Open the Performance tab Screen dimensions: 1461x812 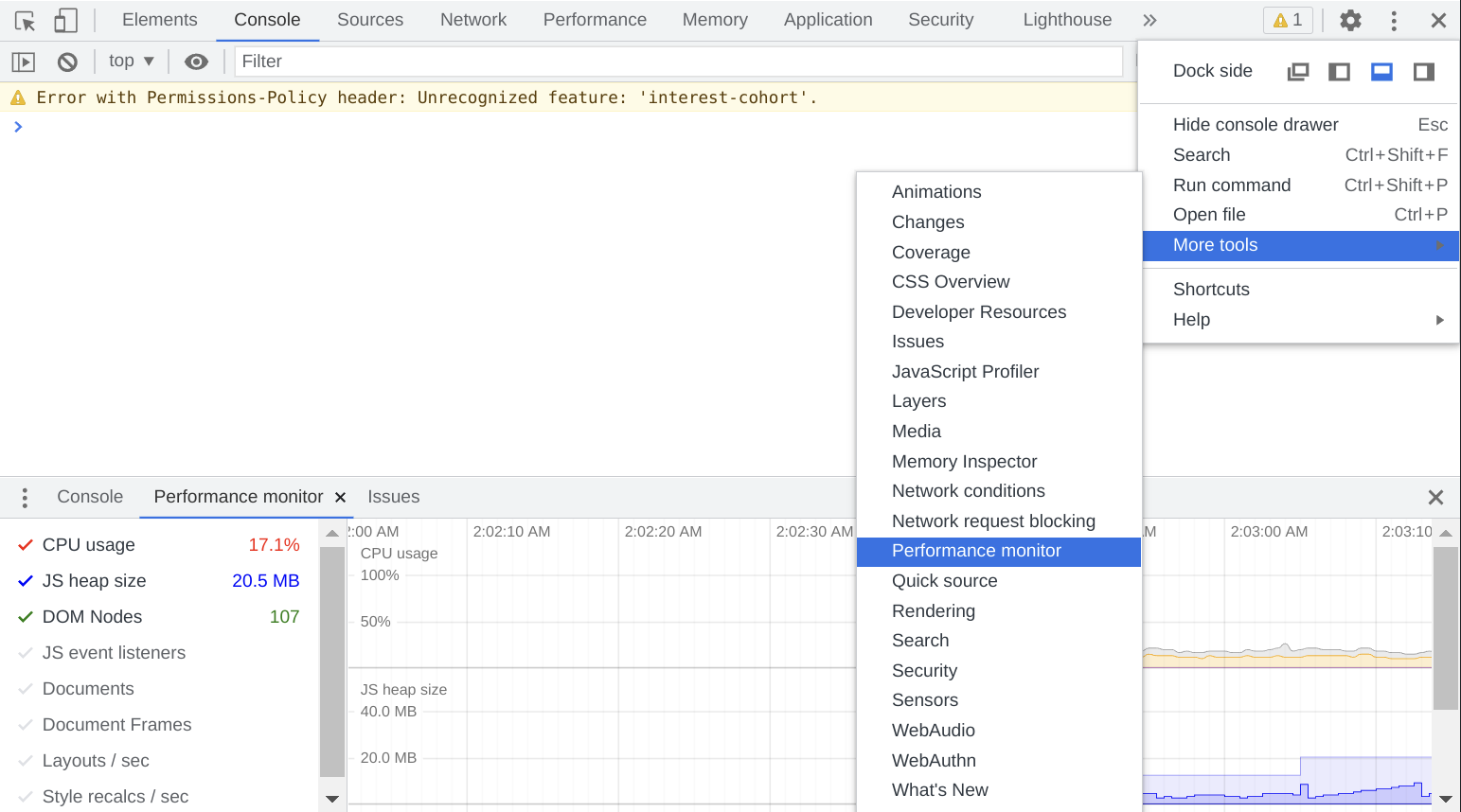[595, 20]
